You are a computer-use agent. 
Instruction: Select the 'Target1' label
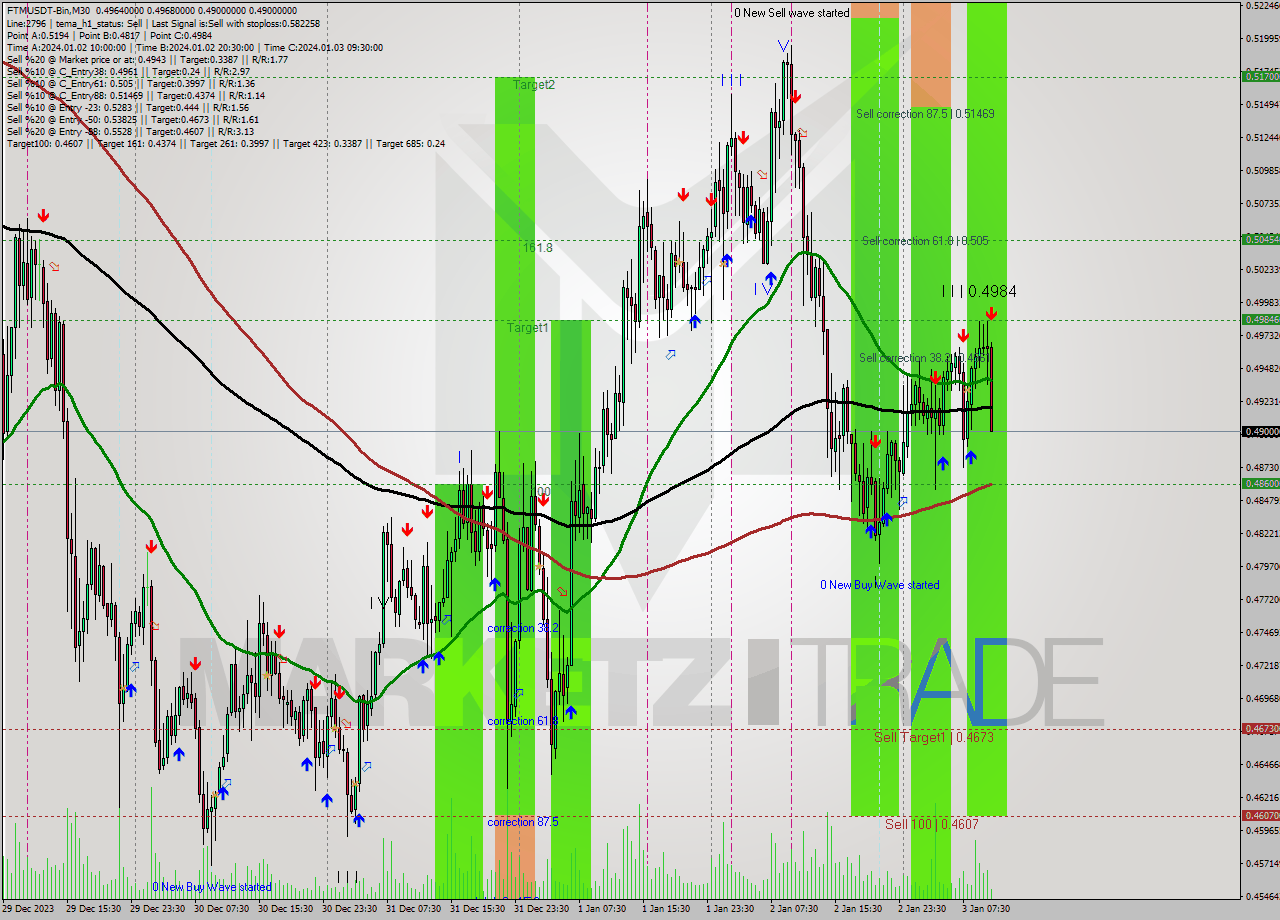[x=527, y=328]
